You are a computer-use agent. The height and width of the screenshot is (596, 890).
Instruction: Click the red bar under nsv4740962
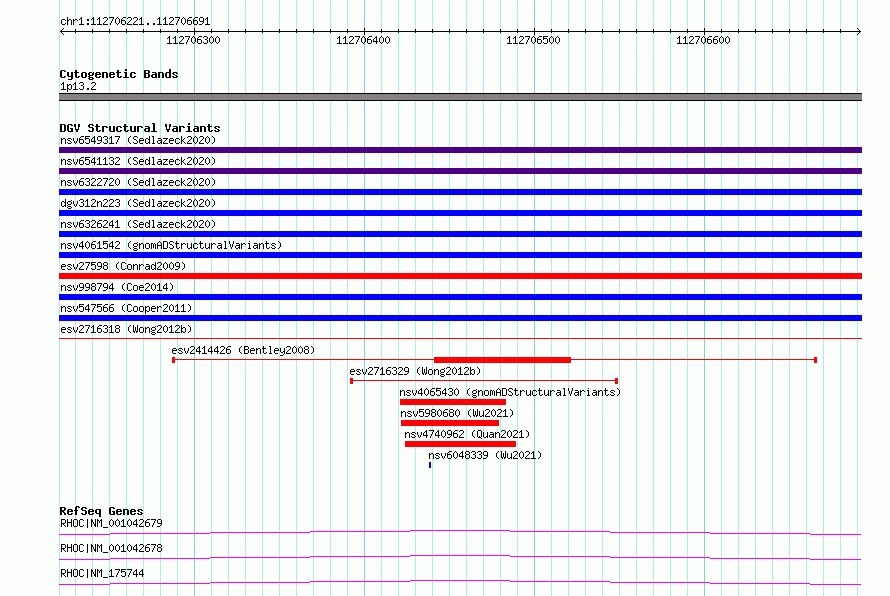tap(460, 444)
